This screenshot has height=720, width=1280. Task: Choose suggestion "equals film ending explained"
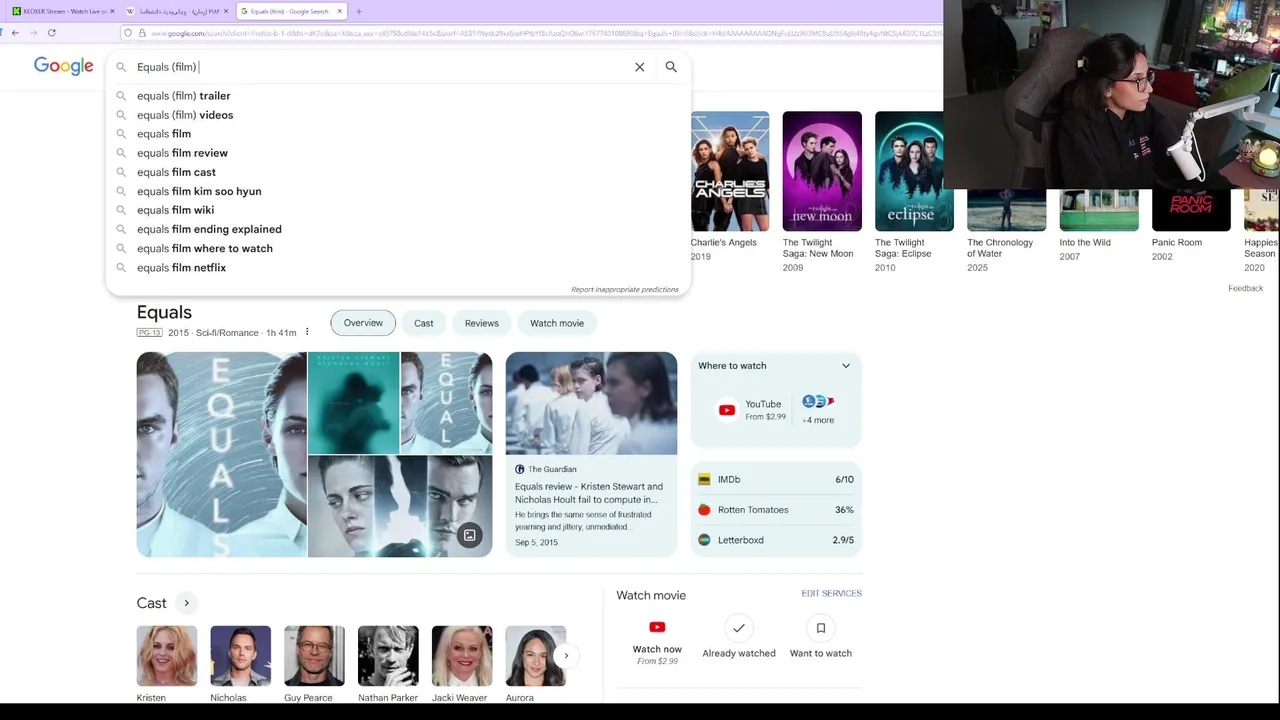point(210,229)
